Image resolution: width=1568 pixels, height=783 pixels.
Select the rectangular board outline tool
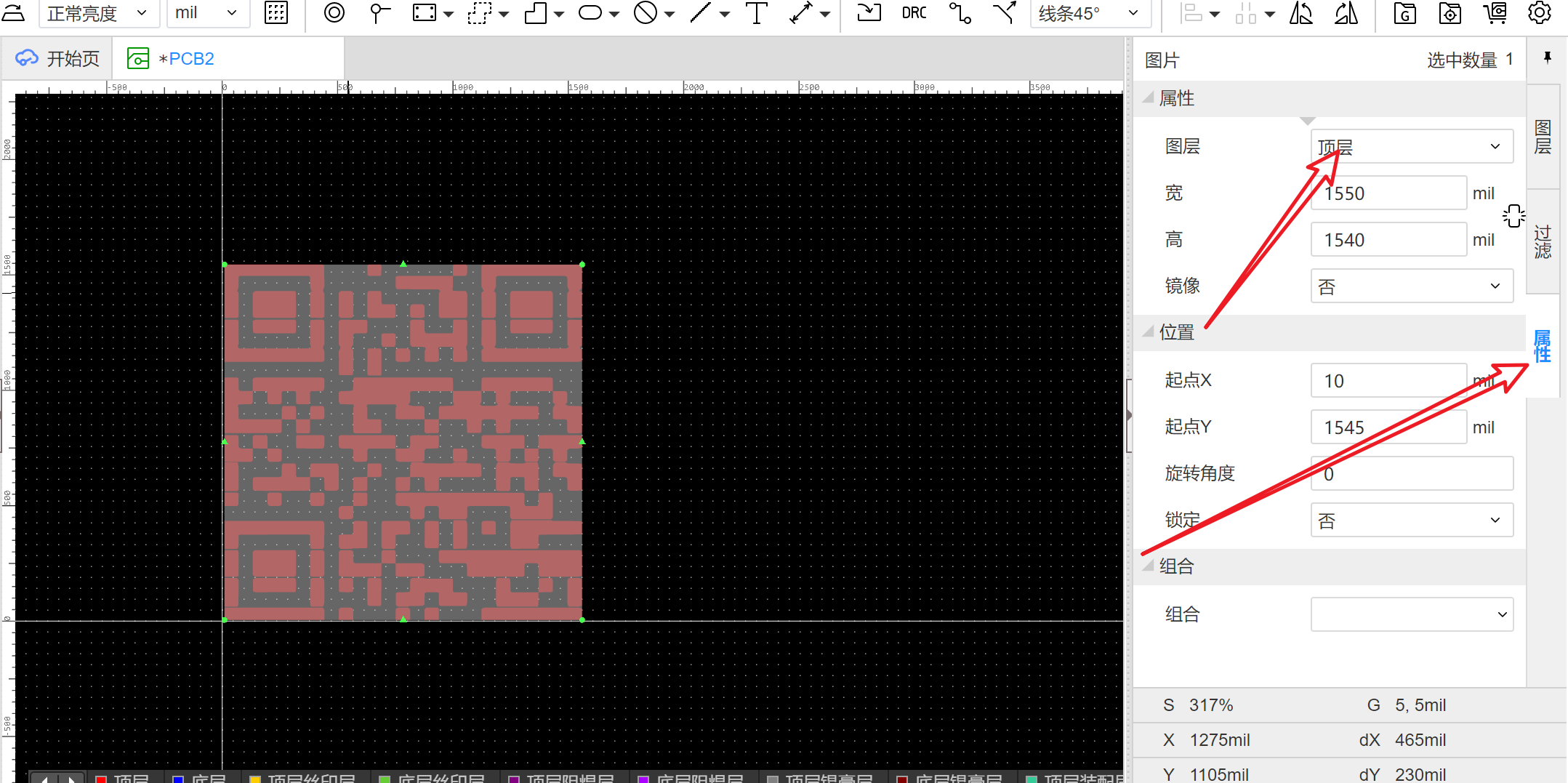click(x=425, y=13)
